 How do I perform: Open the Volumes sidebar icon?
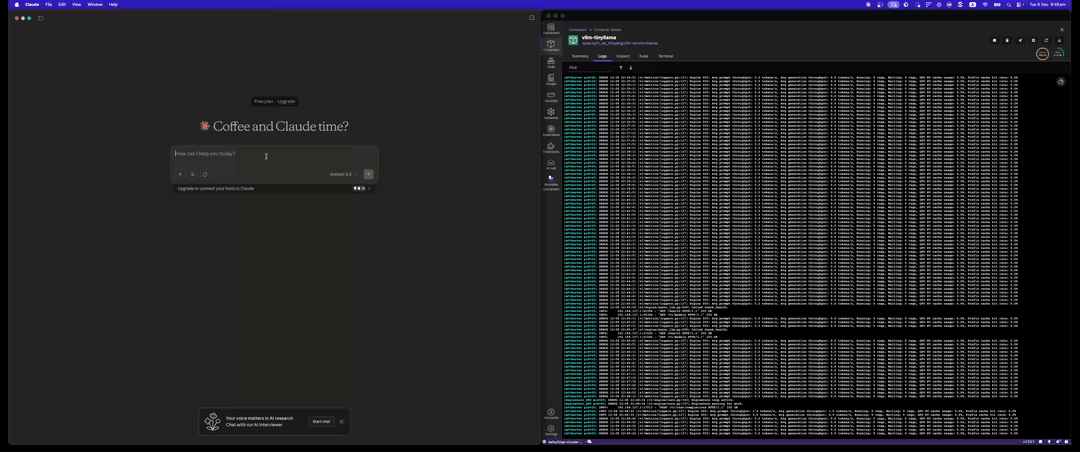pyautogui.click(x=551, y=96)
